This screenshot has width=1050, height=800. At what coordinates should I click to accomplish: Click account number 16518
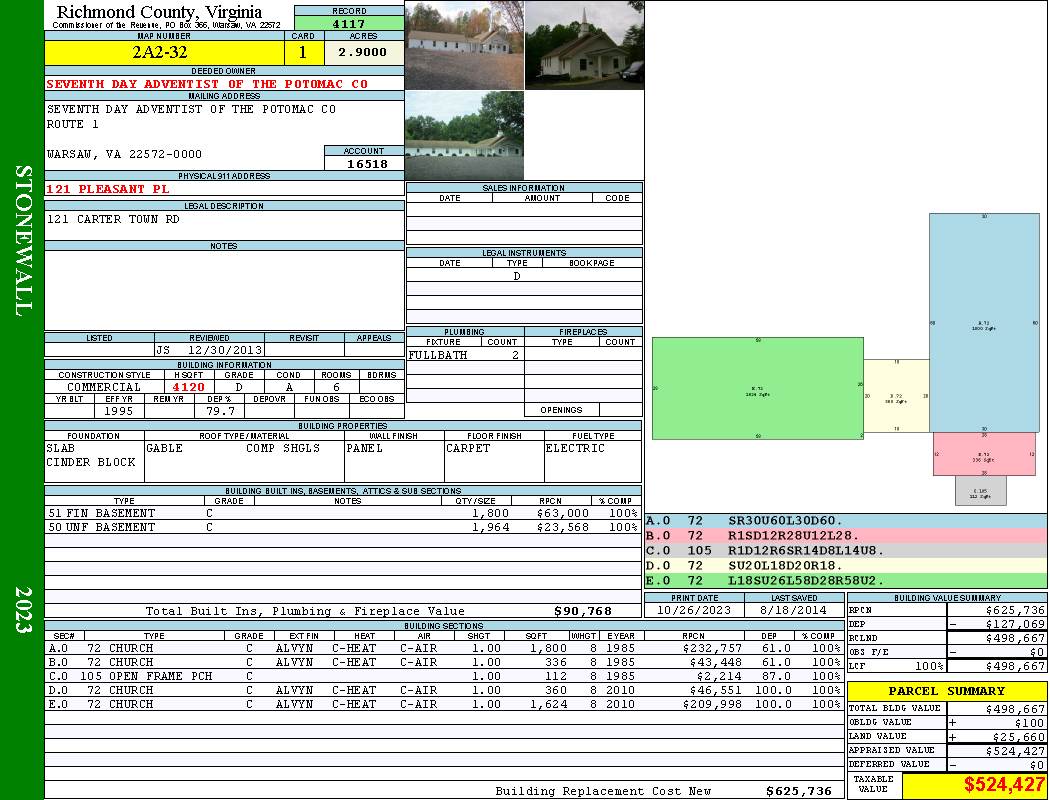pyautogui.click(x=367, y=163)
